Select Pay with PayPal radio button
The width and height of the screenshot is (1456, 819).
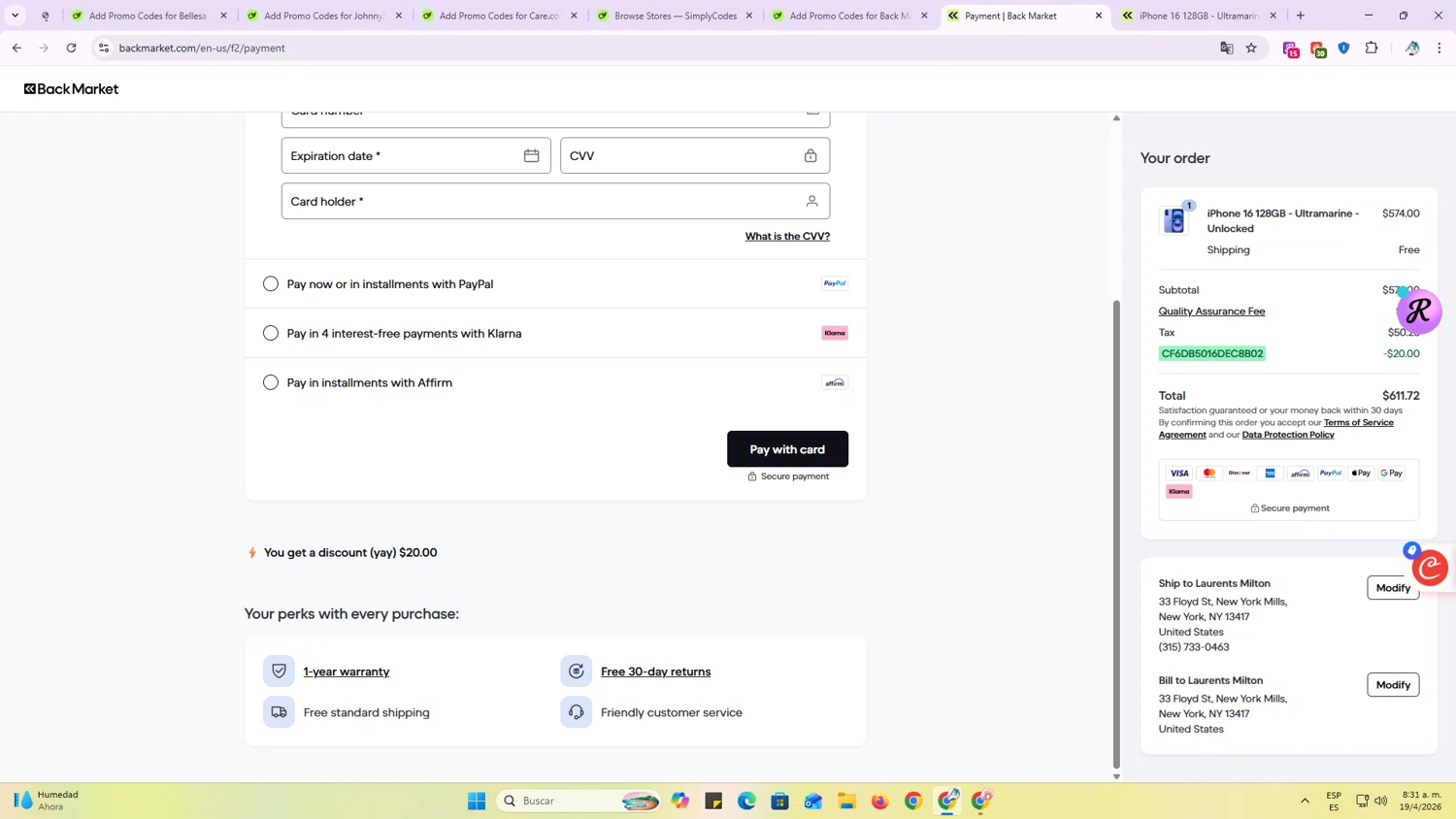tap(271, 283)
